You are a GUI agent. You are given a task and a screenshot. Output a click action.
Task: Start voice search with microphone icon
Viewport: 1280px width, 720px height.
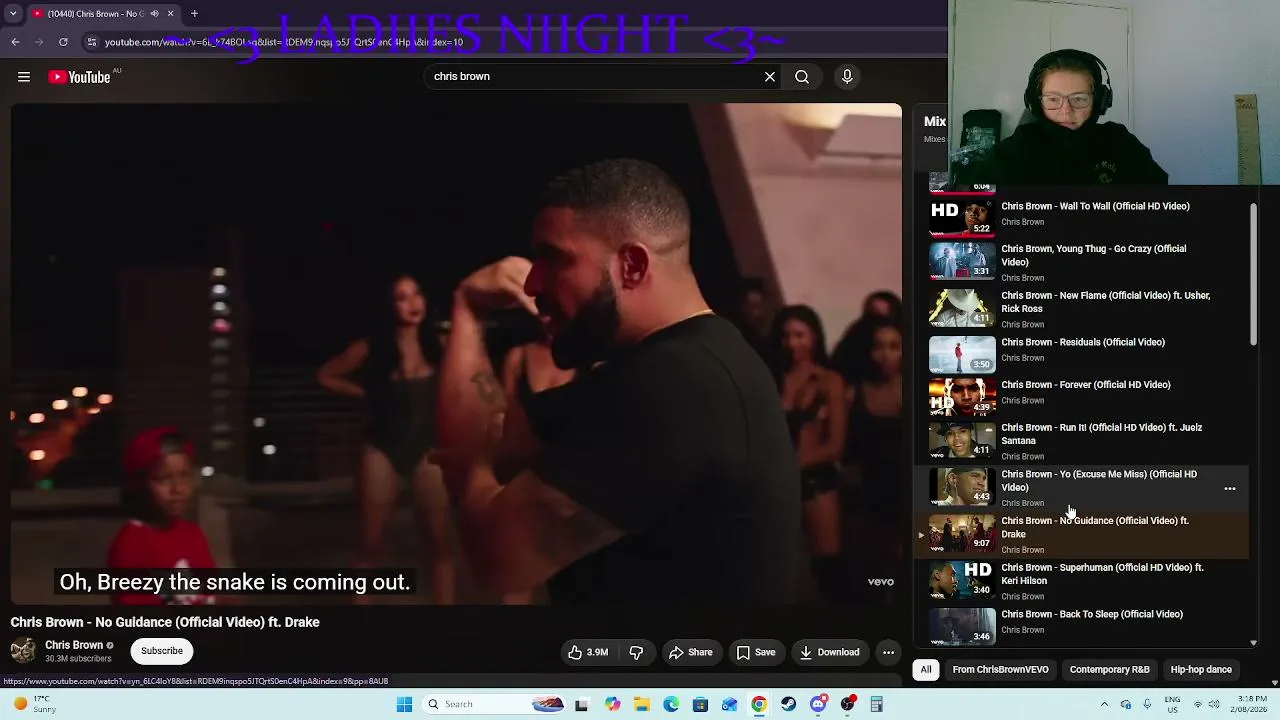coord(847,77)
